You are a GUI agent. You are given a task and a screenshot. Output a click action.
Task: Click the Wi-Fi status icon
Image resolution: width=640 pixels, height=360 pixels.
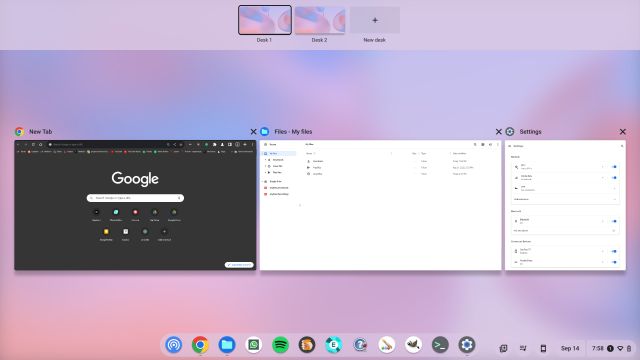click(x=620, y=348)
